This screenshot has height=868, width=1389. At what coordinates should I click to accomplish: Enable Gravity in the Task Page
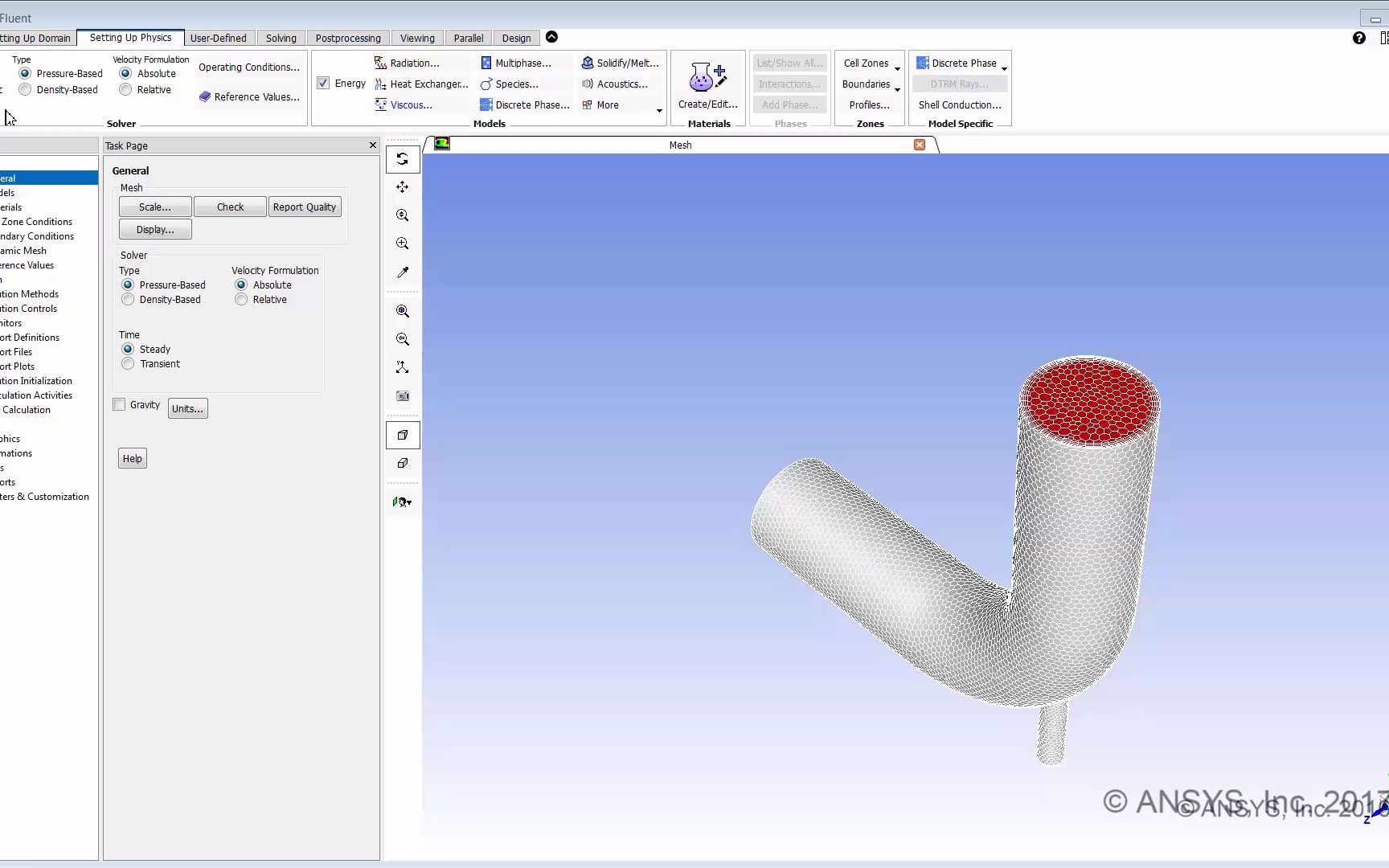point(118,404)
